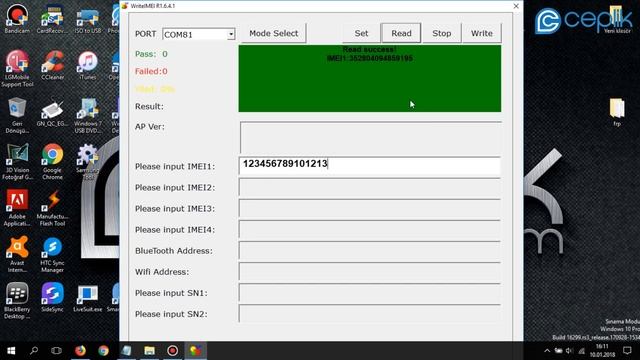The image size is (640, 360).
Task: Select the SideSync desktop icon
Action: coord(52,298)
